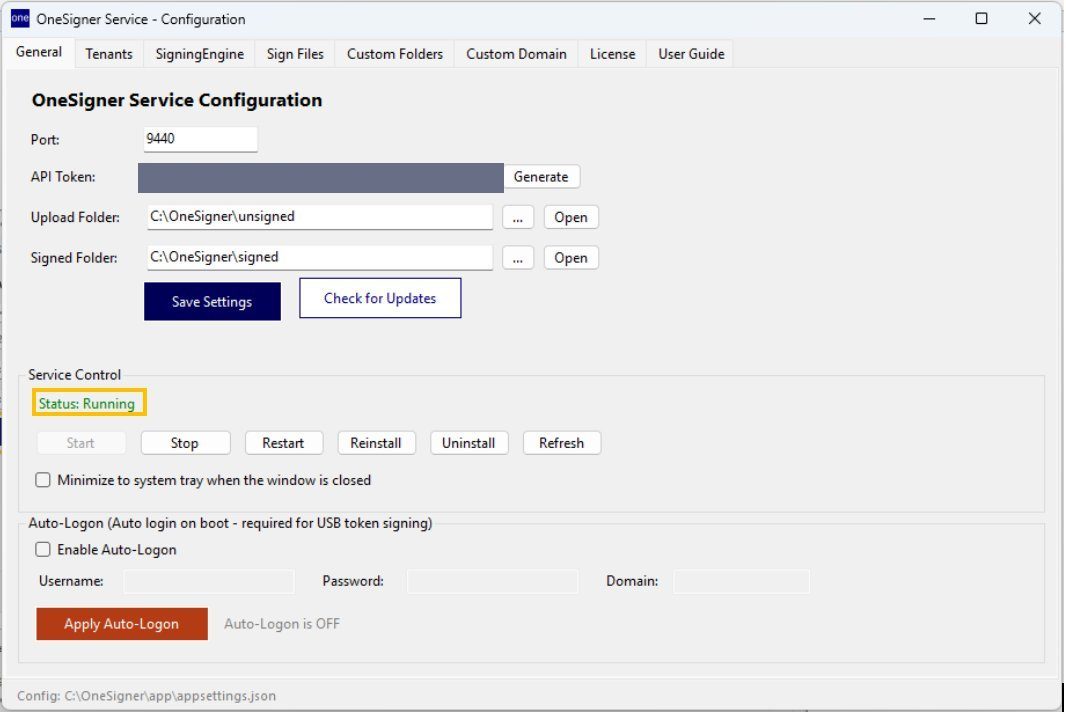Generate a new API token
Screen dimensions: 1066x712
point(541,176)
